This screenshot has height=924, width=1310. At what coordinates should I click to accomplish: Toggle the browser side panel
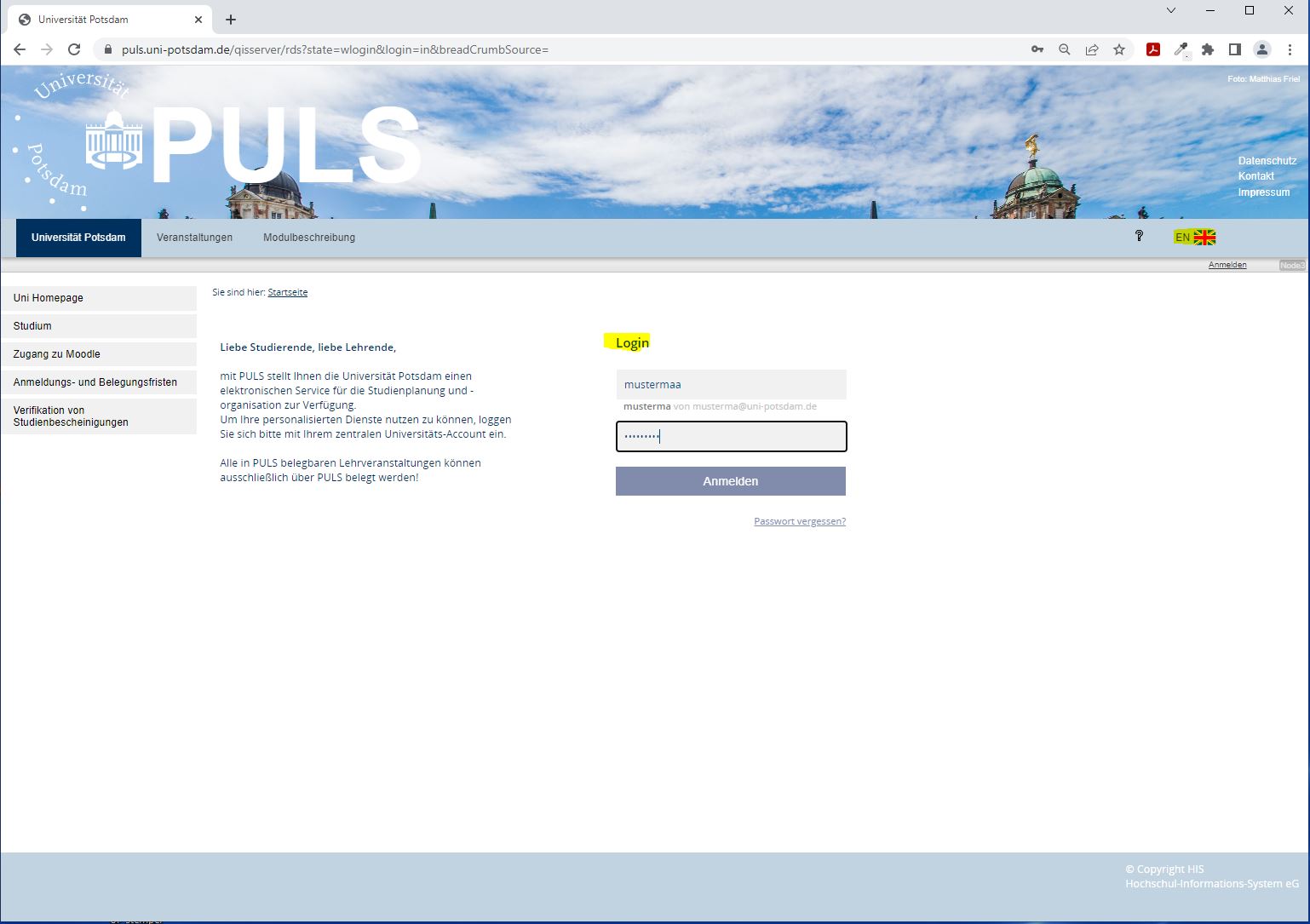(1234, 49)
